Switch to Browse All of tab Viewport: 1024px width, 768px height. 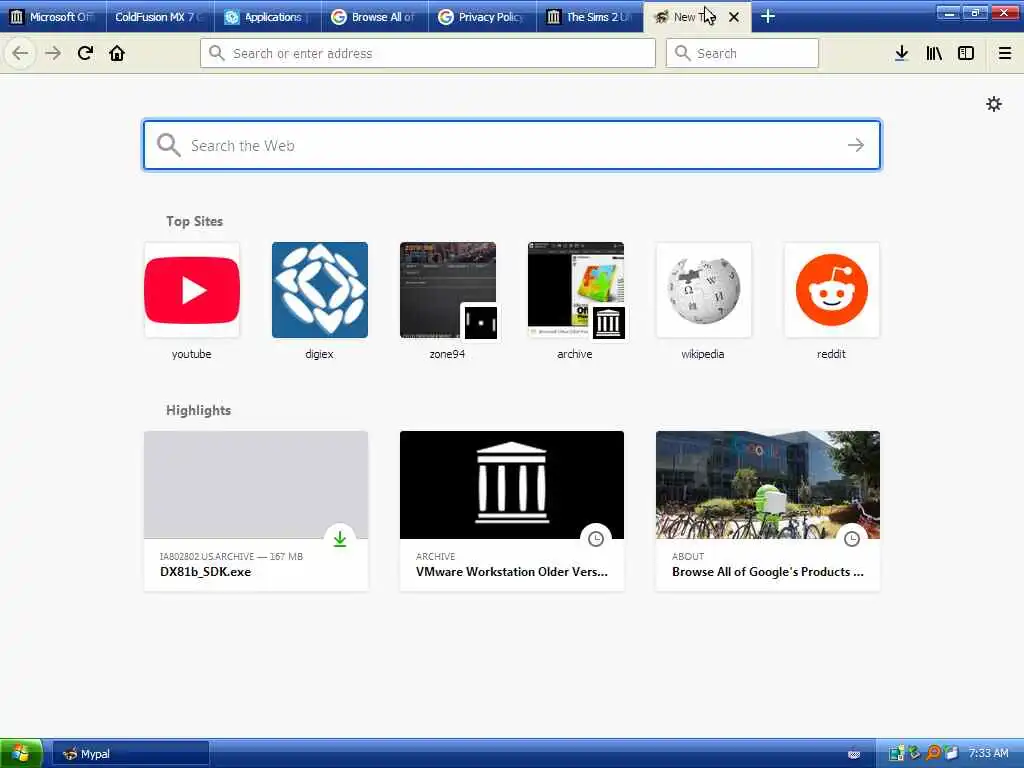coord(374,17)
